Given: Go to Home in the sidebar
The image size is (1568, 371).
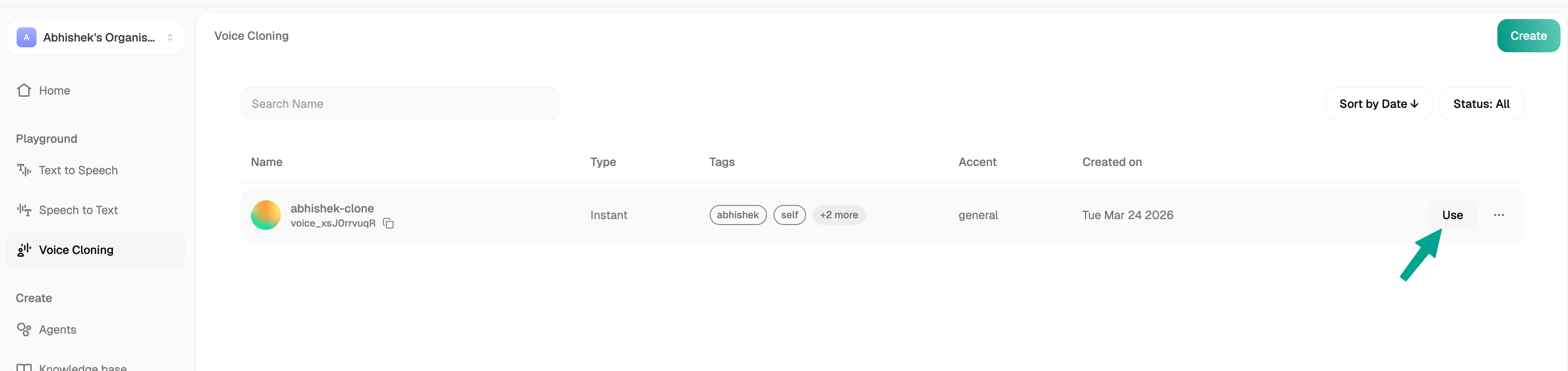Looking at the screenshot, I should point(95,90).
